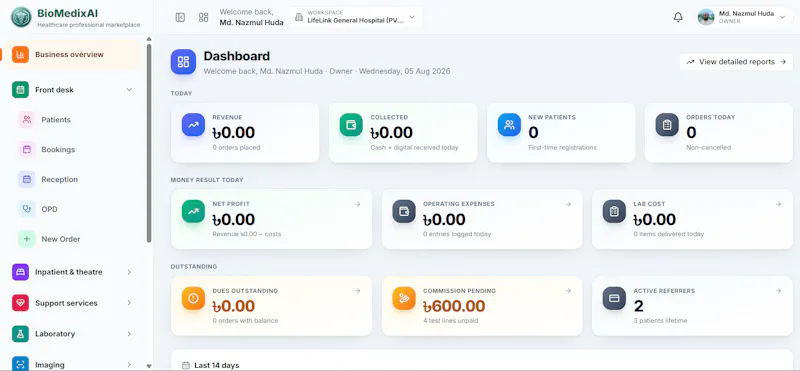Click the OPD stethoscope icon
The image size is (800, 371).
[x=27, y=209]
